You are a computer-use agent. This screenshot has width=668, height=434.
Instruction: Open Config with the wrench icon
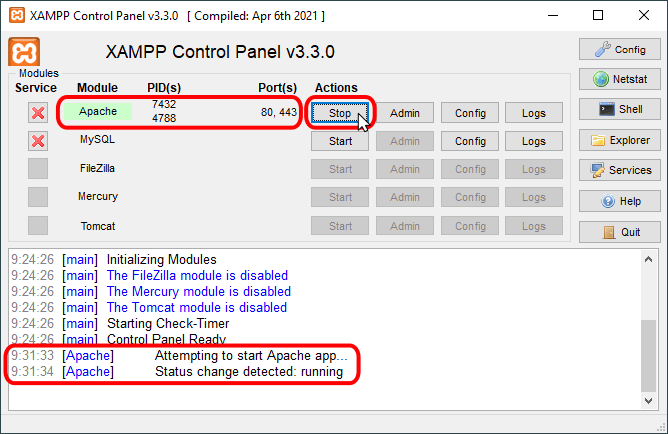pyautogui.click(x=619, y=49)
